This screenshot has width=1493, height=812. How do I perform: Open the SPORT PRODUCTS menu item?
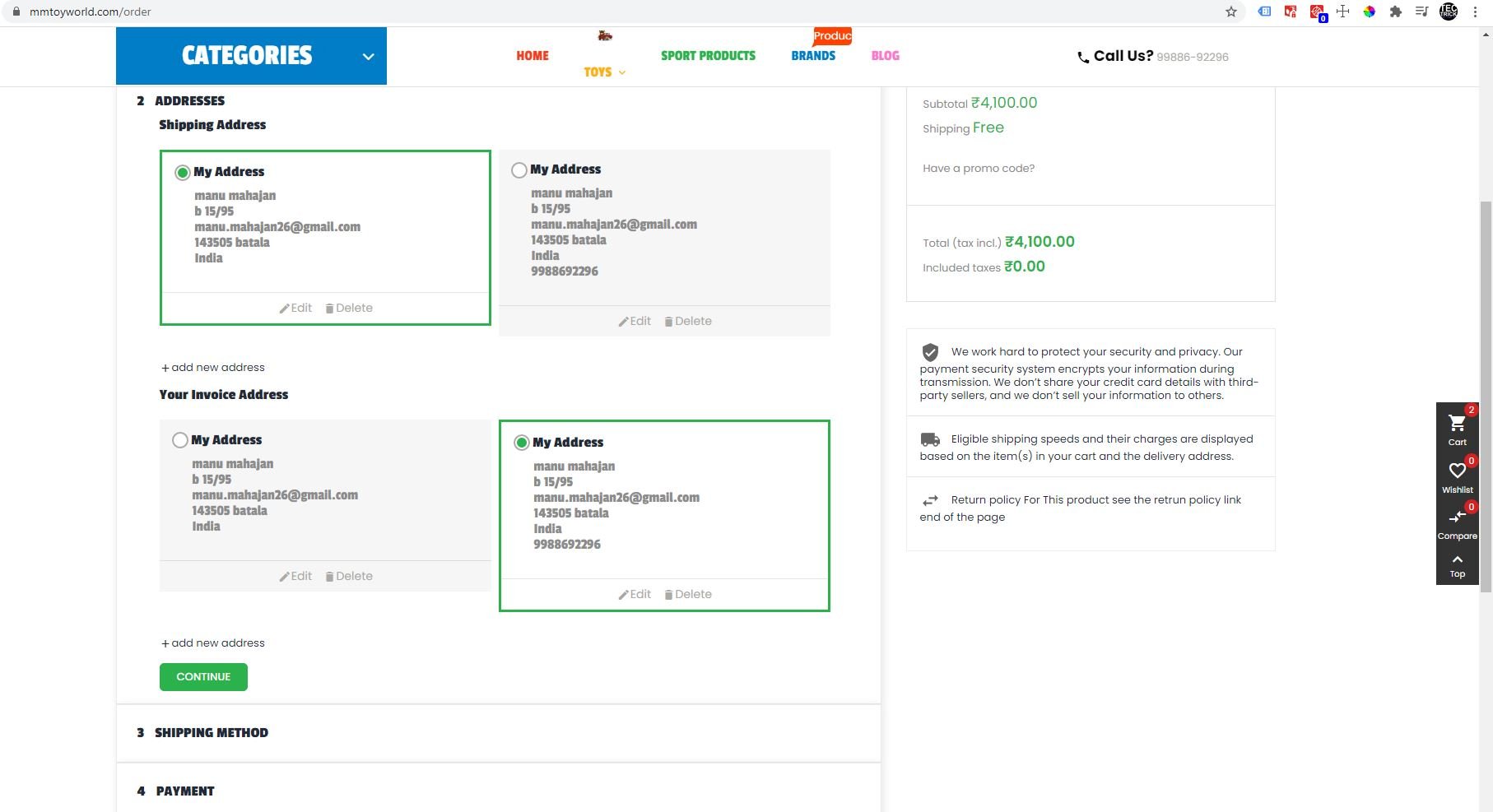(x=708, y=56)
